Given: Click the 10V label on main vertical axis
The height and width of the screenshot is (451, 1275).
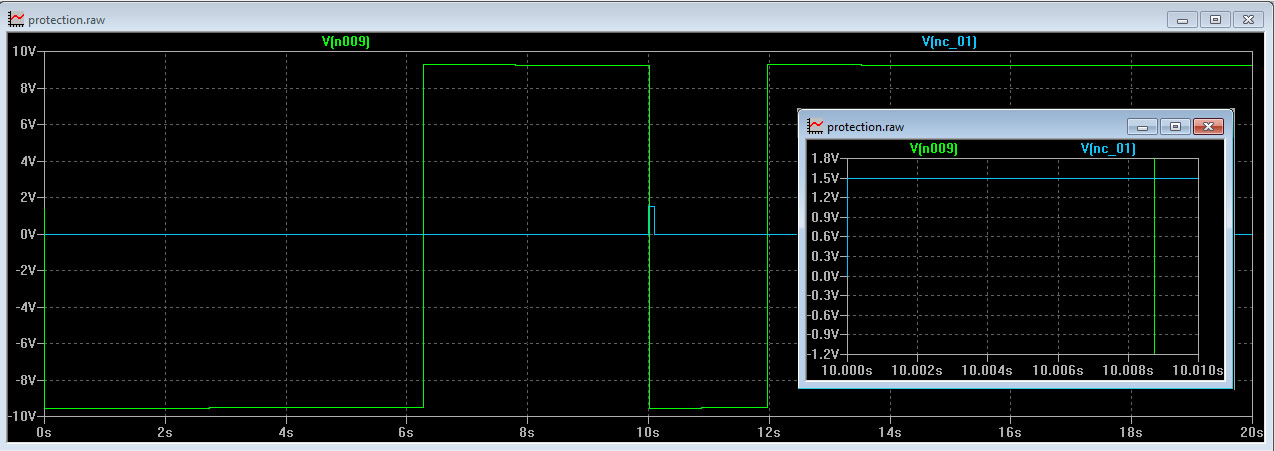Looking at the screenshot, I should click(24, 51).
